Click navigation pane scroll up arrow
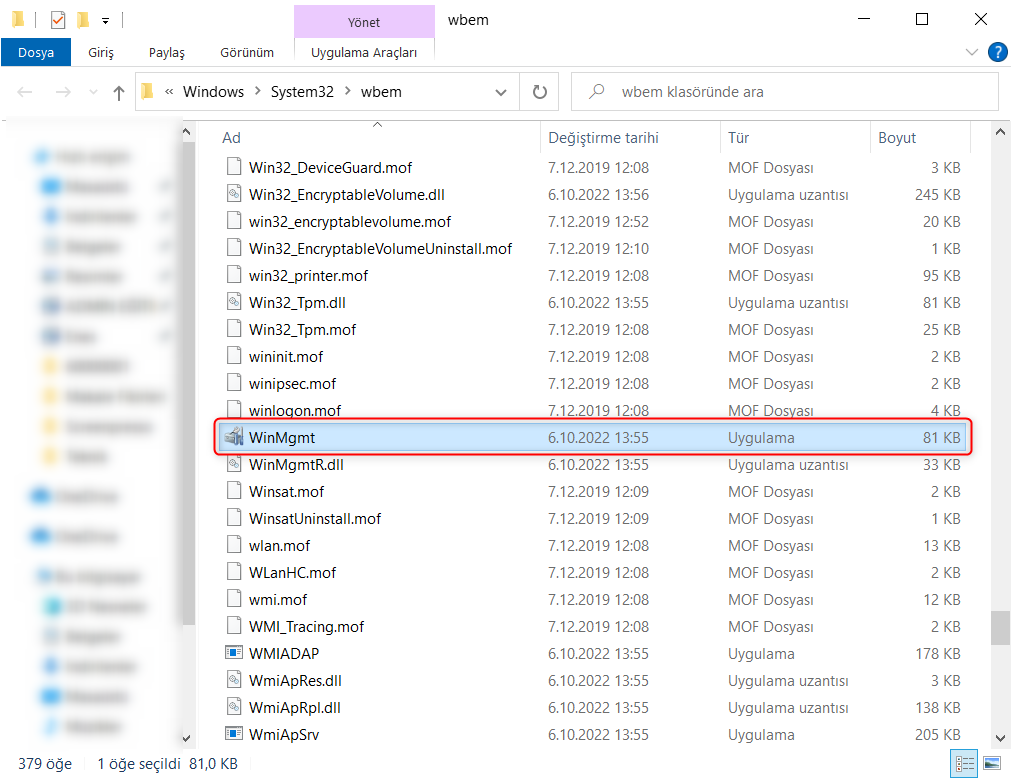 (x=187, y=132)
